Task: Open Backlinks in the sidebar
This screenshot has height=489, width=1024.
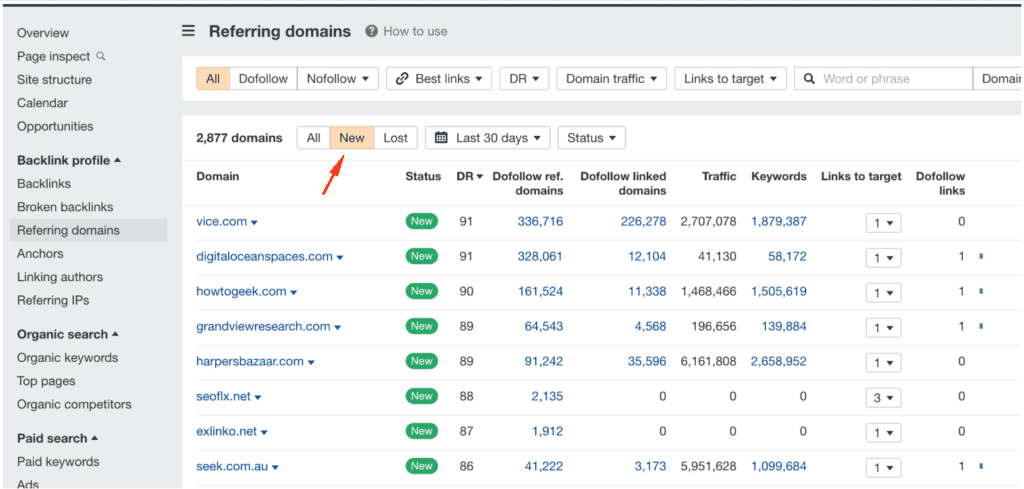Action: tap(44, 183)
